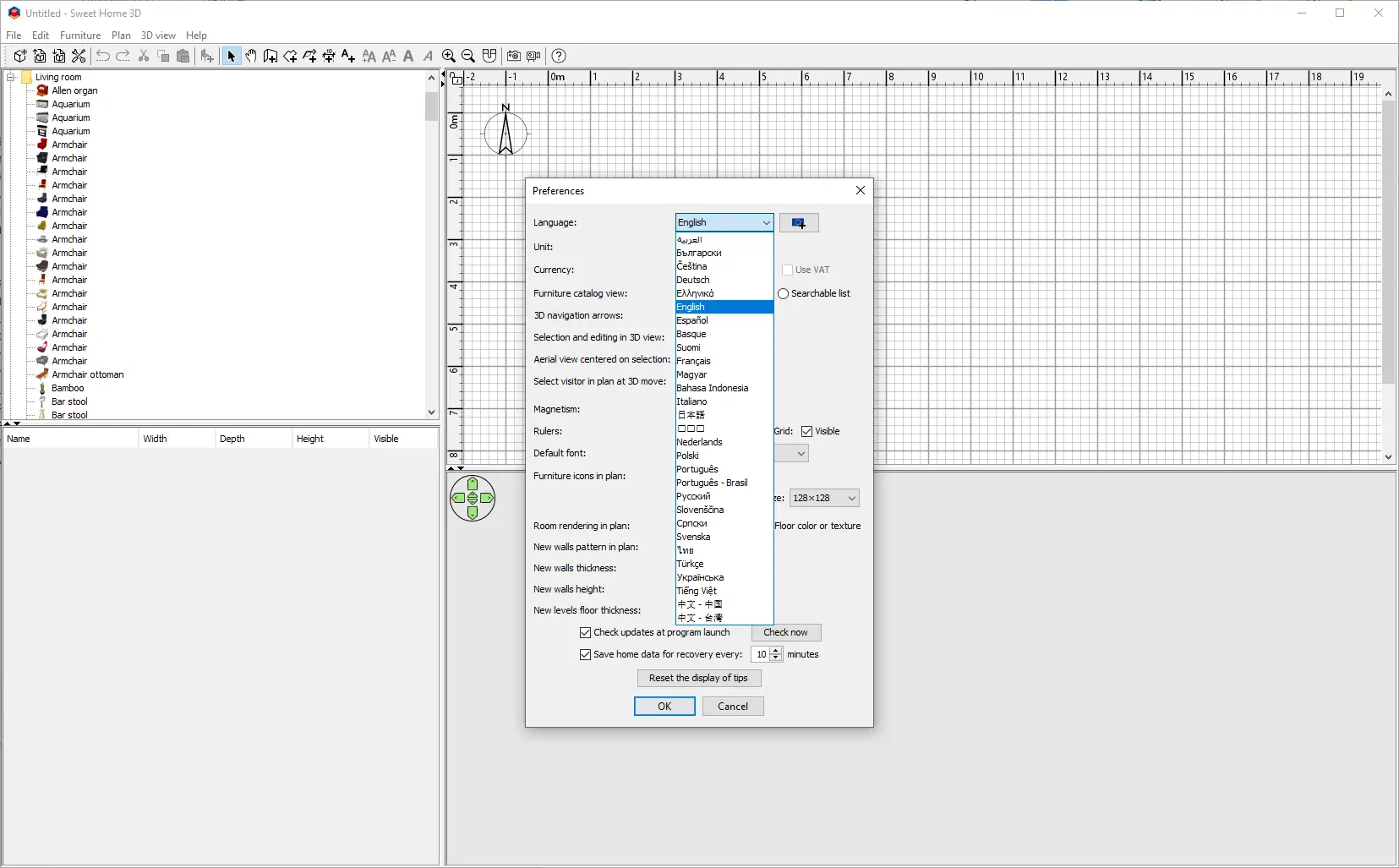The width and height of the screenshot is (1399, 868).
Task: Click the catalog scrollbar down arrow
Action: (x=431, y=412)
